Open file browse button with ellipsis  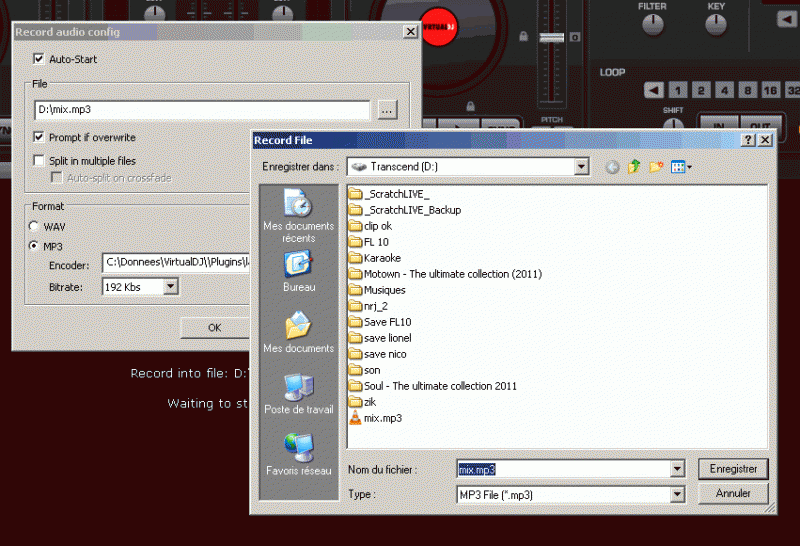[x=387, y=110]
